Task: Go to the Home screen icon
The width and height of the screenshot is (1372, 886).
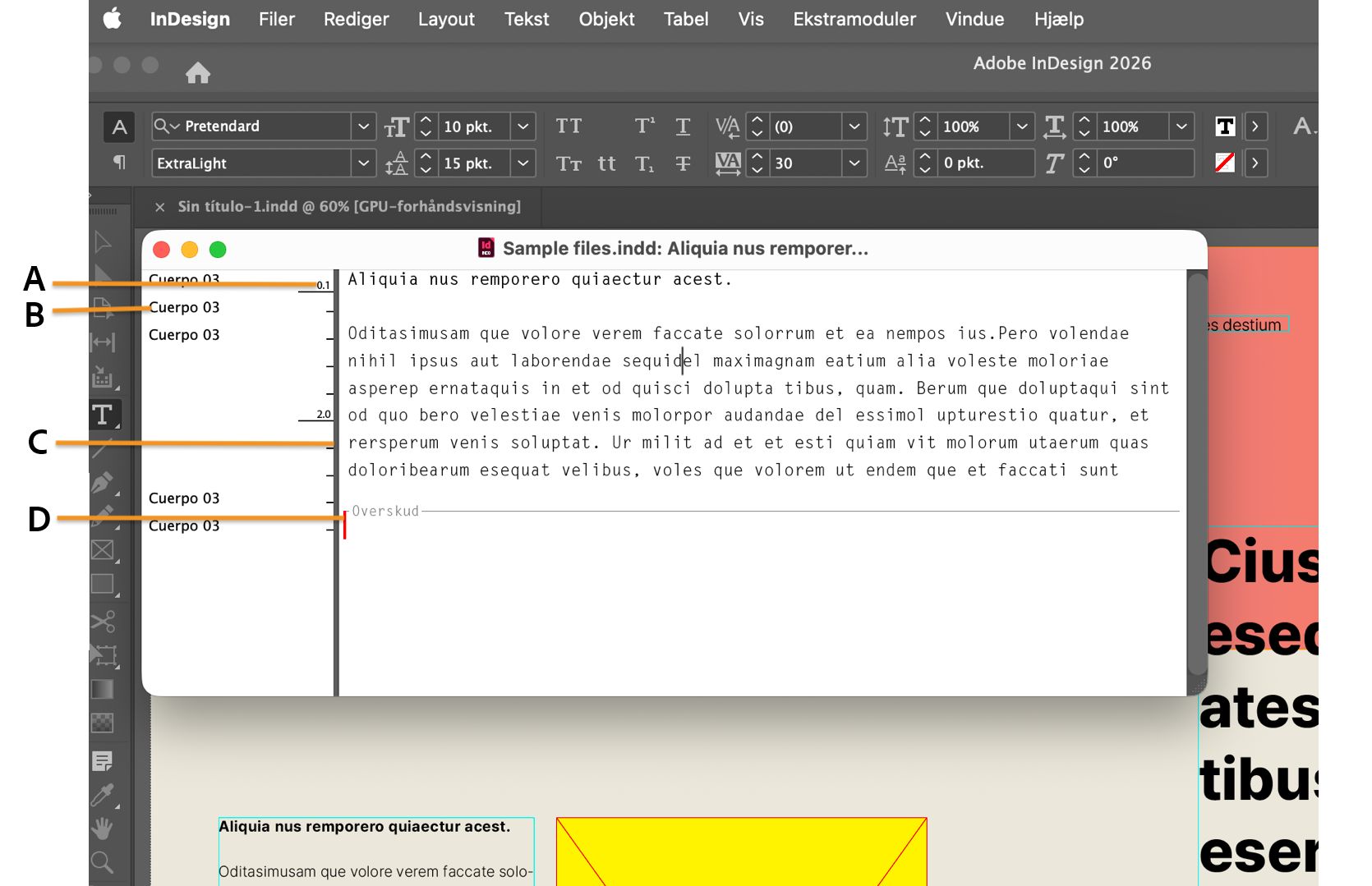Action: pyautogui.click(x=198, y=73)
